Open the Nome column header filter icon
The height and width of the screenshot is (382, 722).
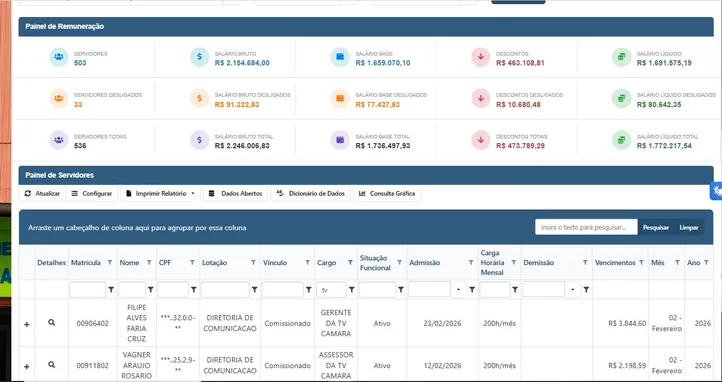click(x=149, y=262)
